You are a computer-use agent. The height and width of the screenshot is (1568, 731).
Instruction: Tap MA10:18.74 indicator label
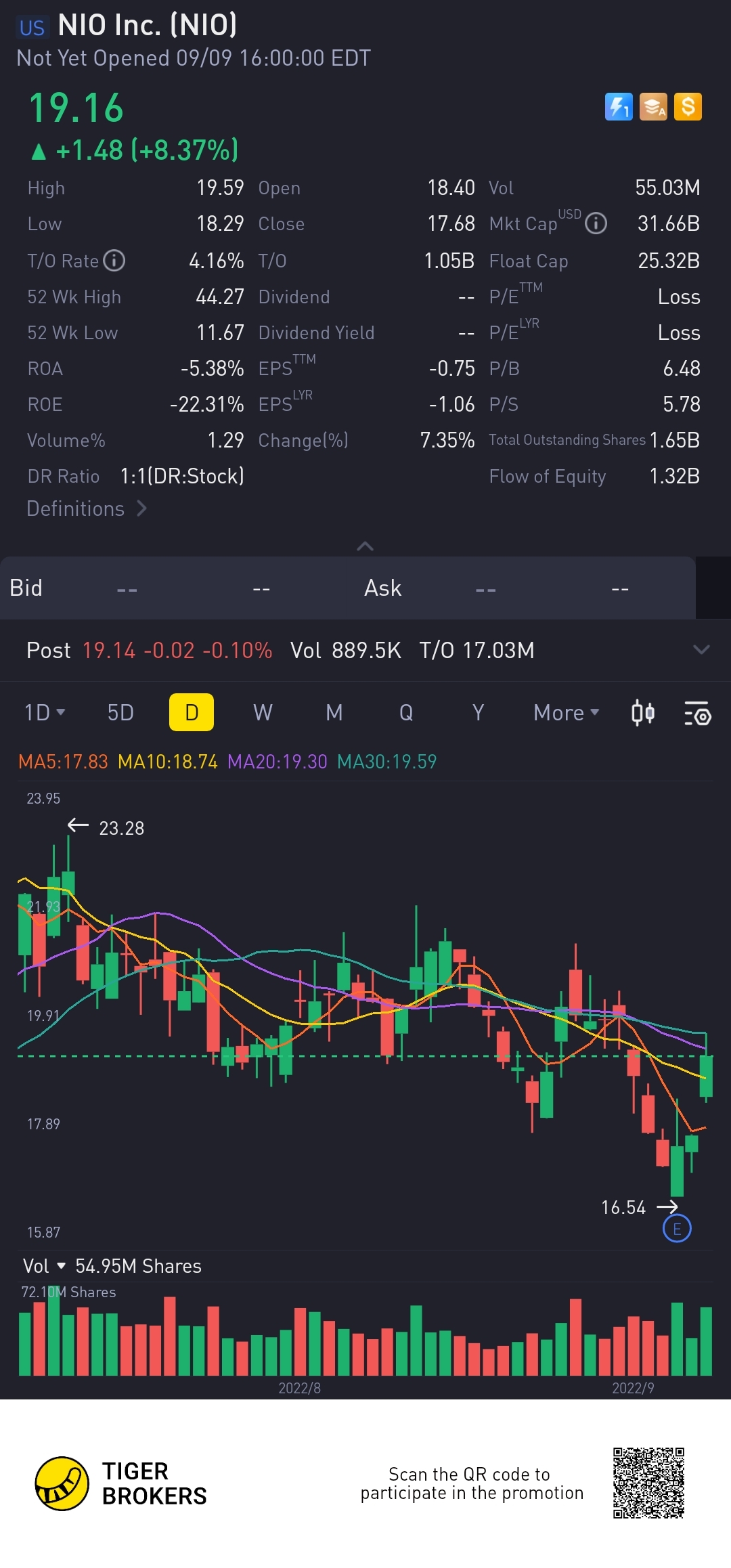click(x=168, y=762)
